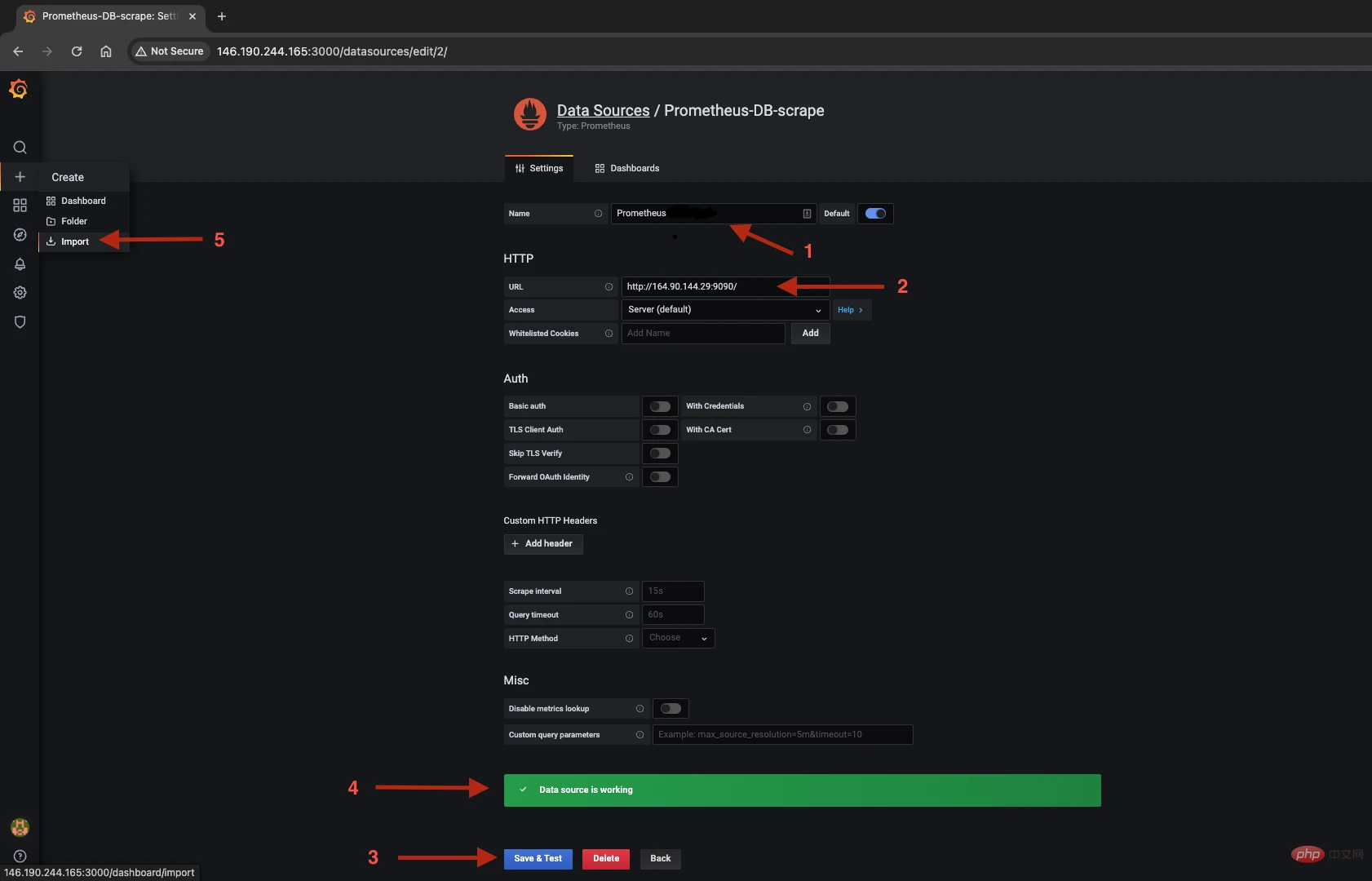This screenshot has width=1372, height=881.
Task: Click the user avatar at sidebar bottom
Action: click(x=20, y=826)
